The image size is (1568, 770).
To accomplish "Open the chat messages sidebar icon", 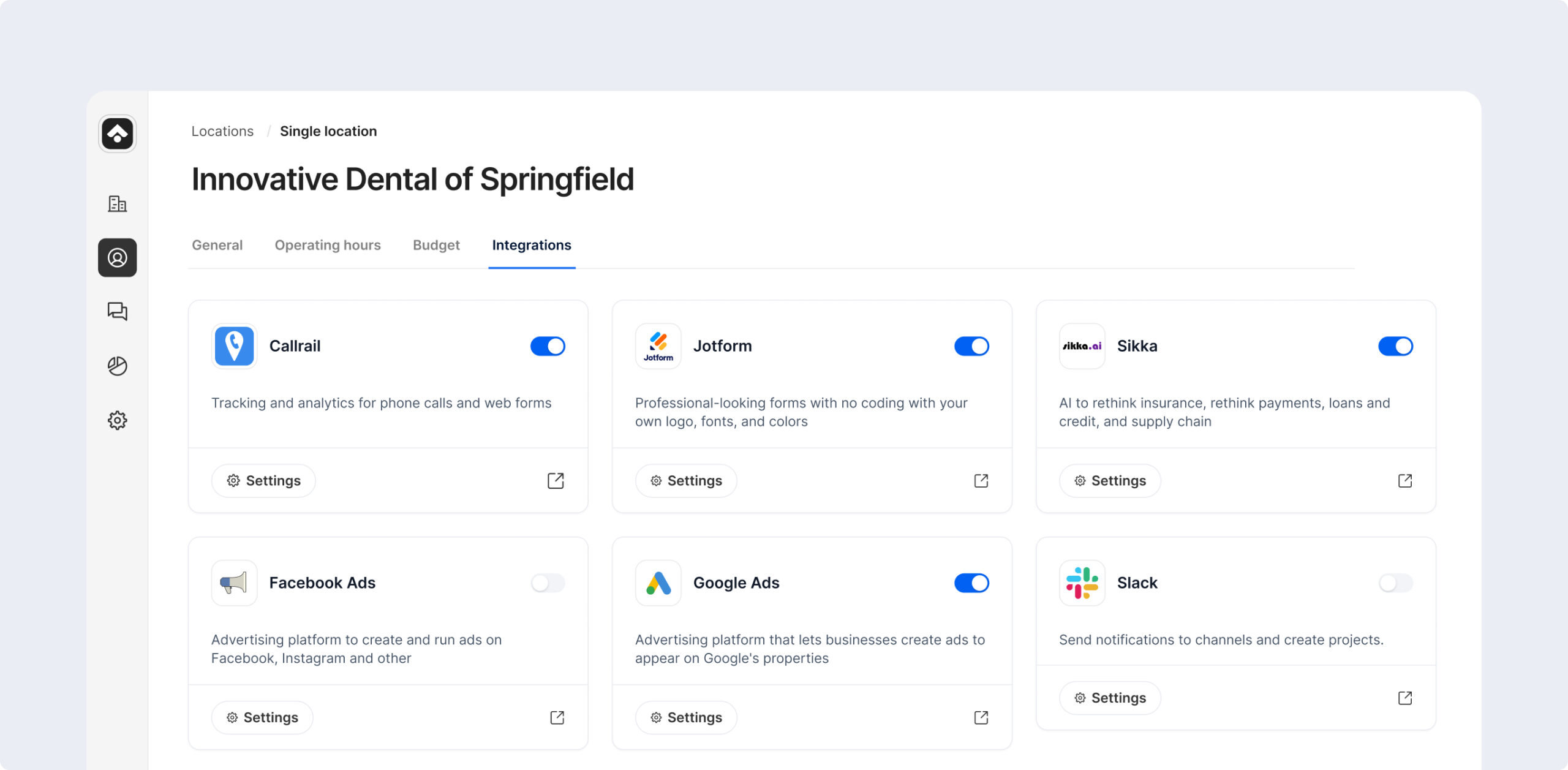I will click(x=117, y=311).
